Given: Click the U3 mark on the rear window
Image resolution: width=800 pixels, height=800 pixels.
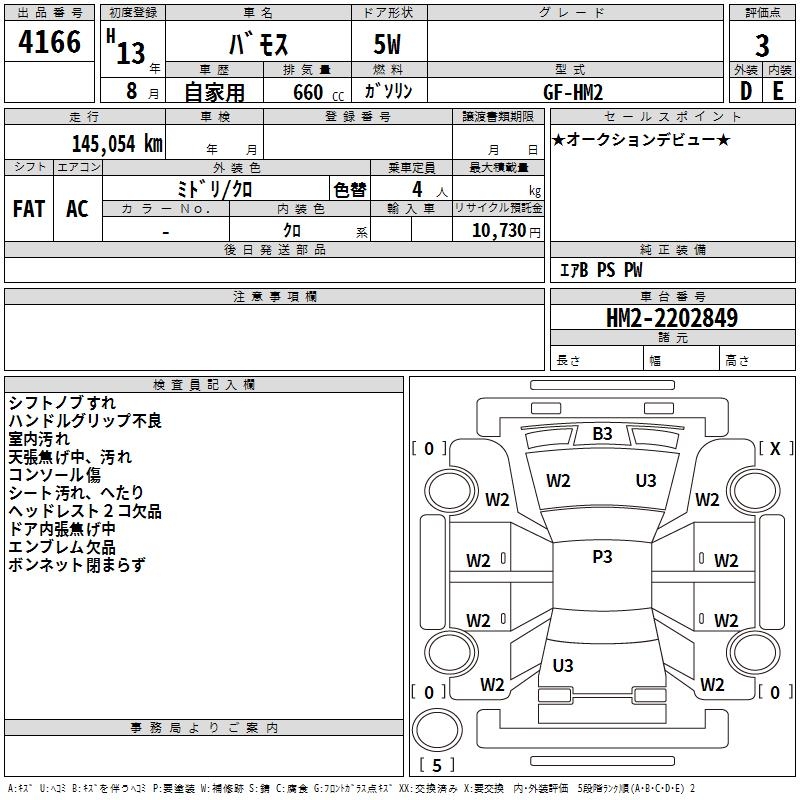Looking at the screenshot, I should pyautogui.click(x=563, y=666).
